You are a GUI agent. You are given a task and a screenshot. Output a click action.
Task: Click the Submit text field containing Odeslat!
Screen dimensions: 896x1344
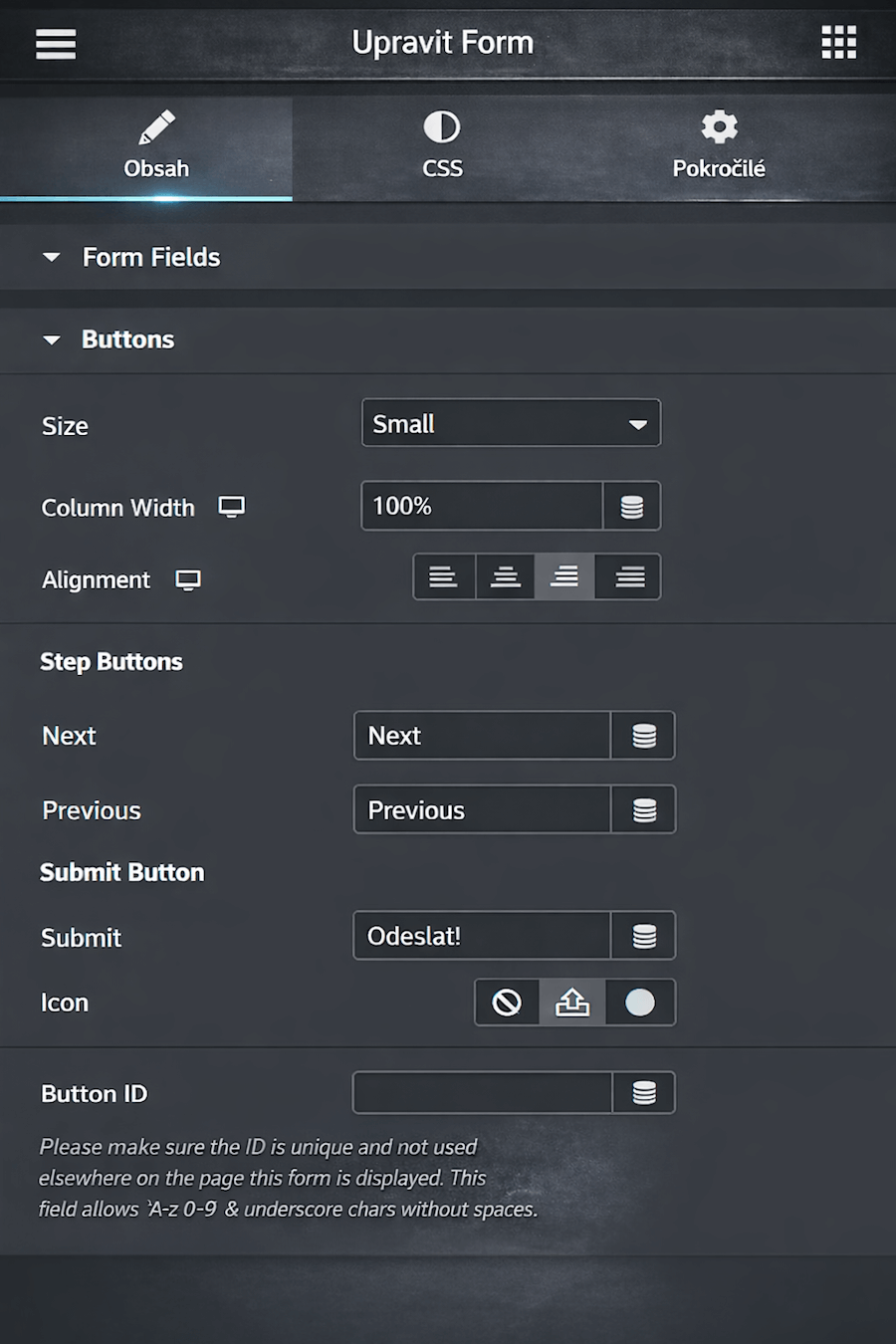point(482,936)
